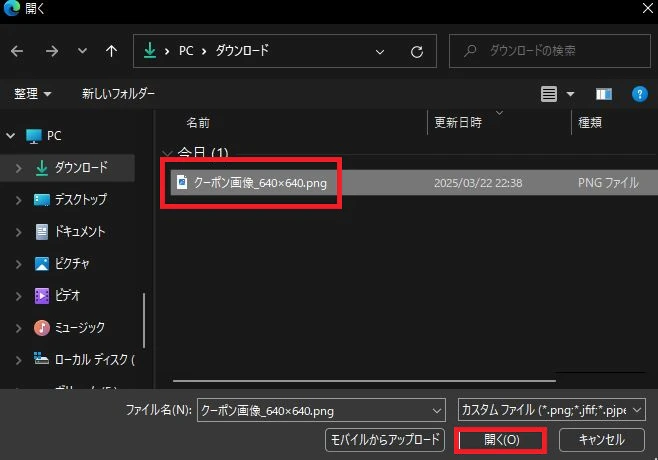Screen dimensions: 658x460
Task: Select ダウンロード in the address breadcrumb
Action: (242, 51)
